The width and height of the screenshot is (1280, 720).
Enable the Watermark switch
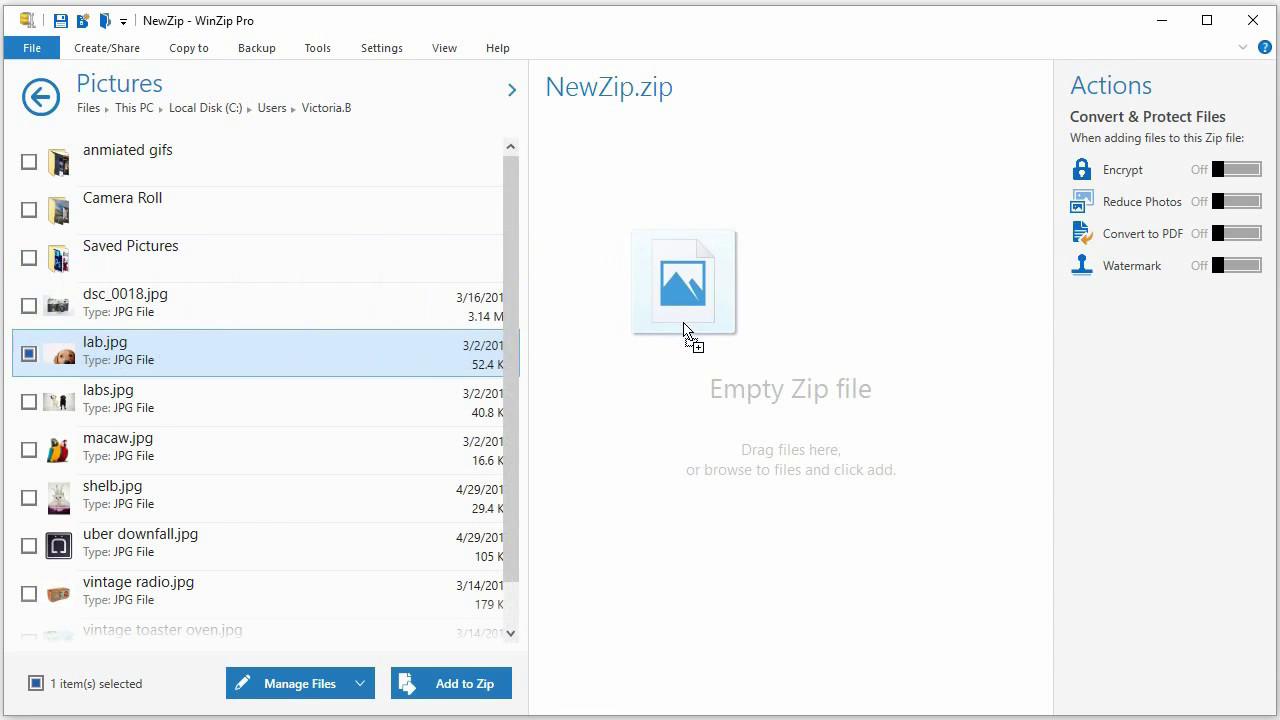click(x=1237, y=265)
